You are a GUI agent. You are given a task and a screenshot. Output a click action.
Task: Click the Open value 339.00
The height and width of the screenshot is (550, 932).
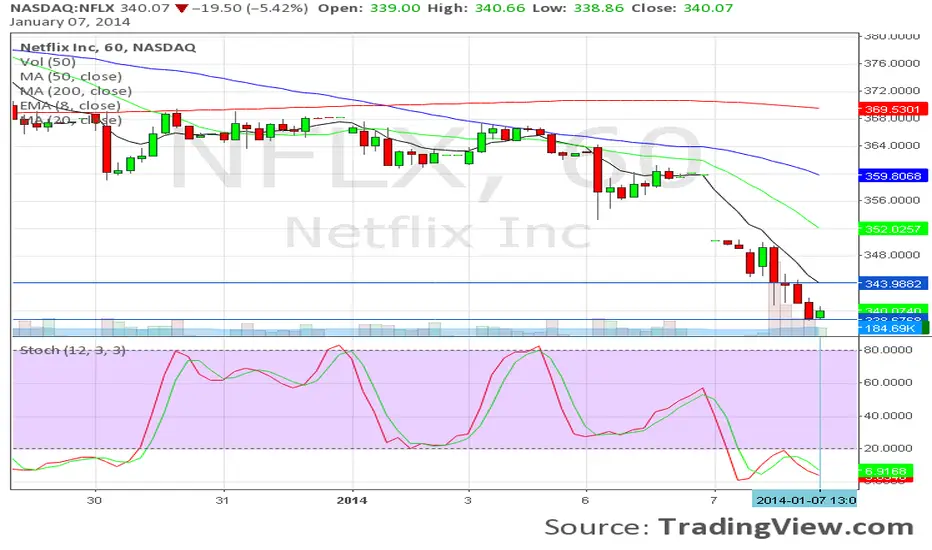point(395,8)
